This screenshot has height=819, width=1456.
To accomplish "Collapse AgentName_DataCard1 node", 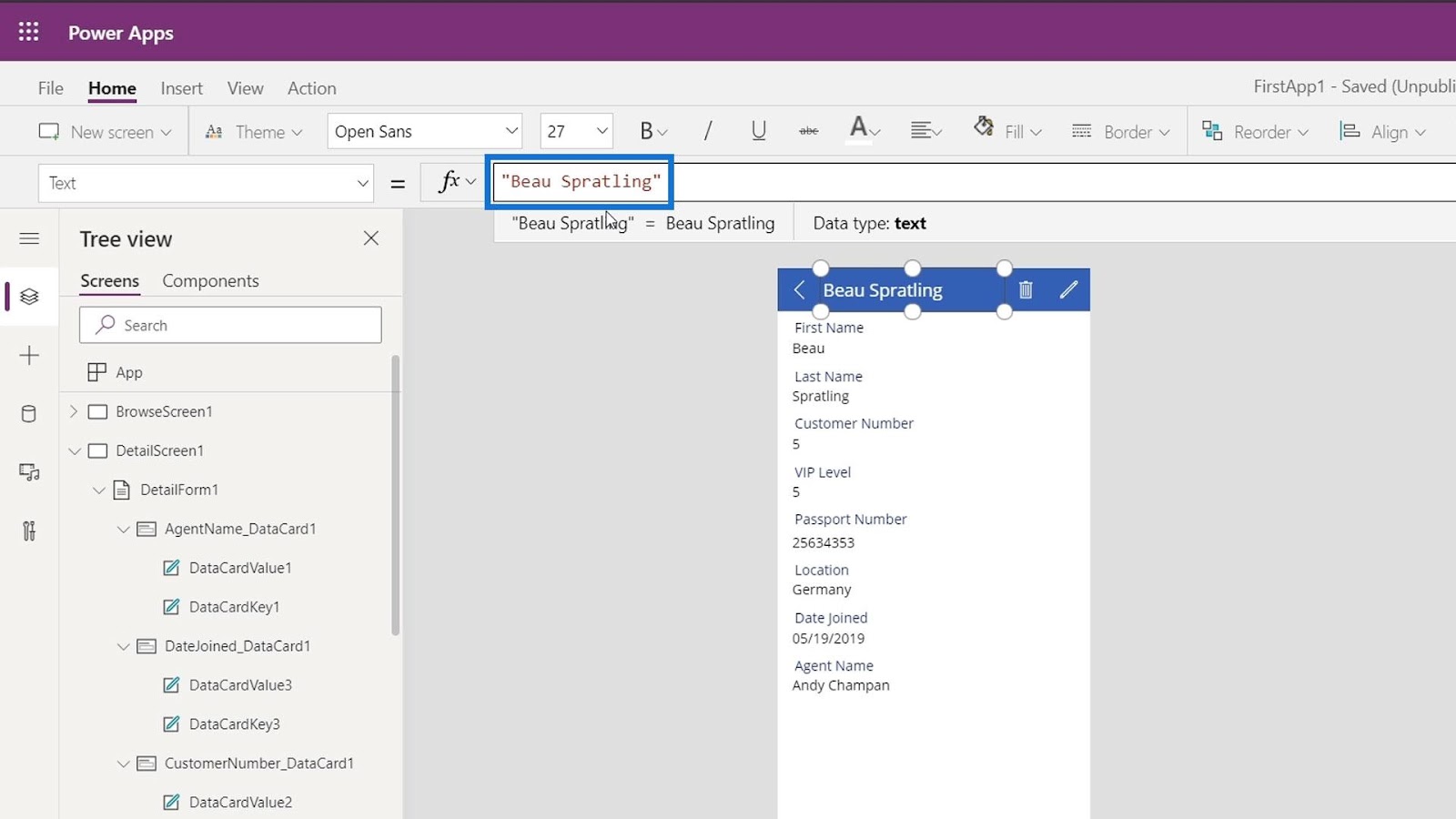I will click(x=124, y=529).
